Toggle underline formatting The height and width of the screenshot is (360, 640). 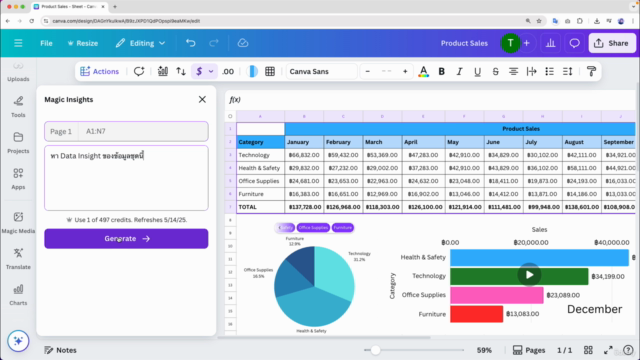(x=477, y=71)
